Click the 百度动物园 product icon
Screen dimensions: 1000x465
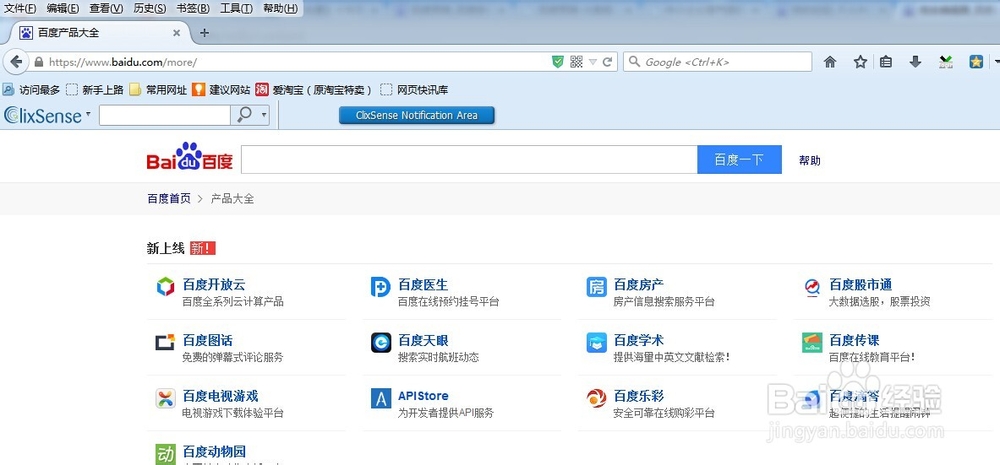coord(165,454)
